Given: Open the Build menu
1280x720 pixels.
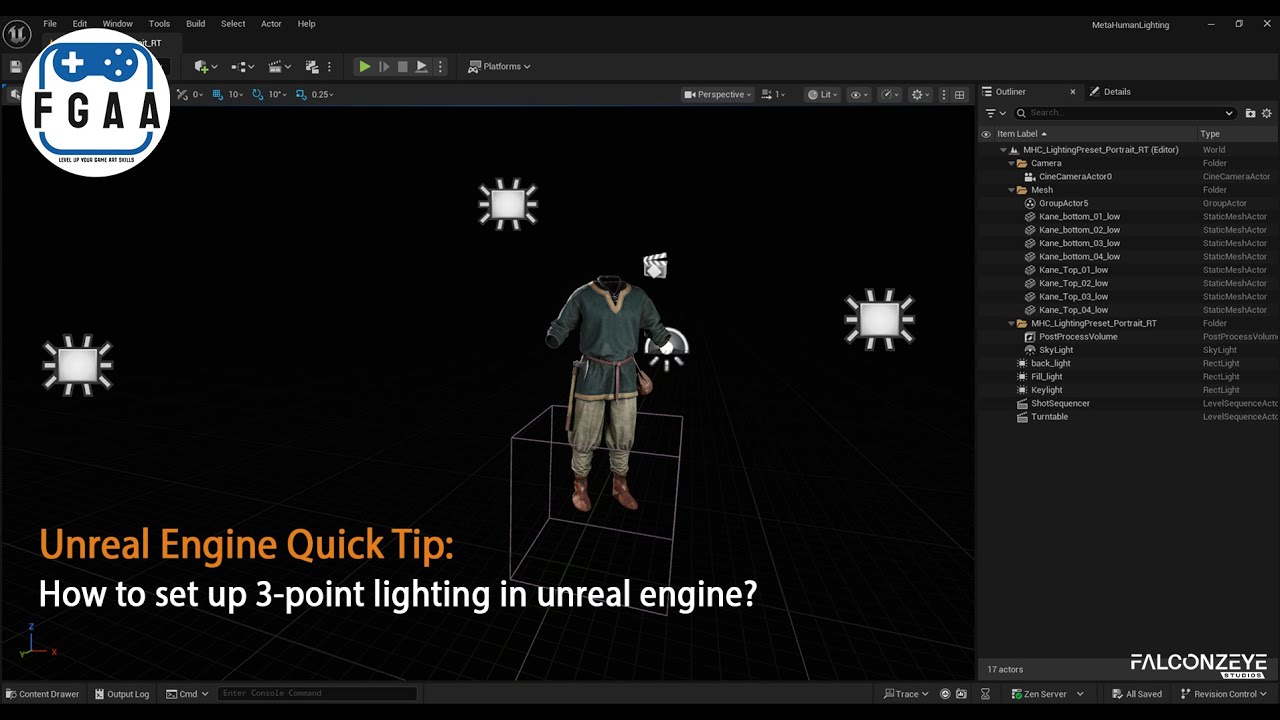Looking at the screenshot, I should click(x=196, y=24).
